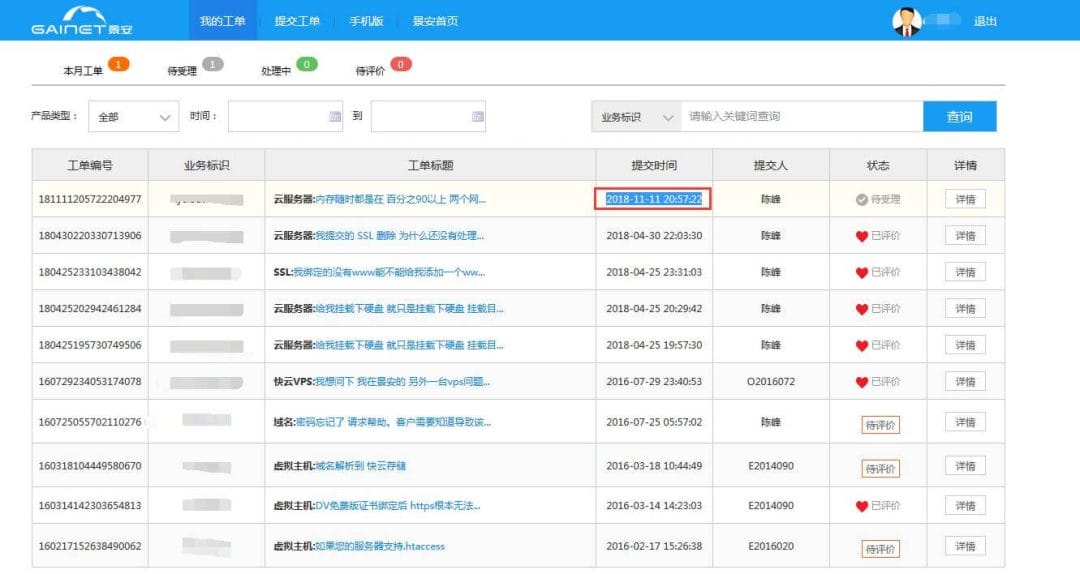Click 详情 for ticket 181111205722204977
The image size is (1080, 574).
[964, 199]
